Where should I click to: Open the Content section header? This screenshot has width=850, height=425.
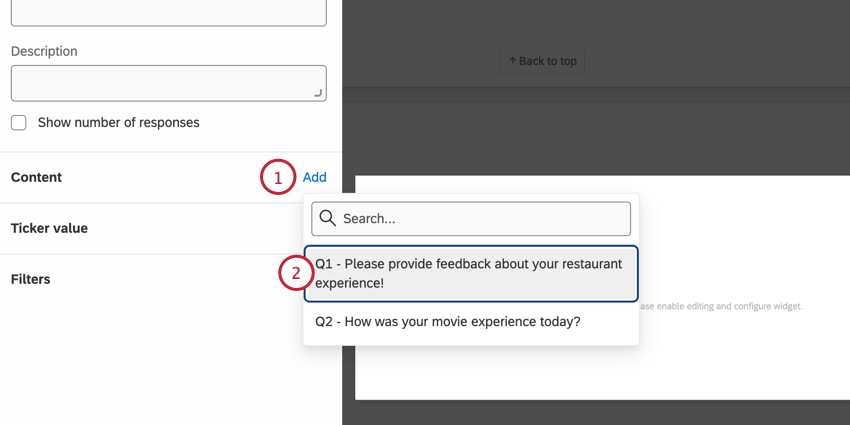(x=36, y=177)
